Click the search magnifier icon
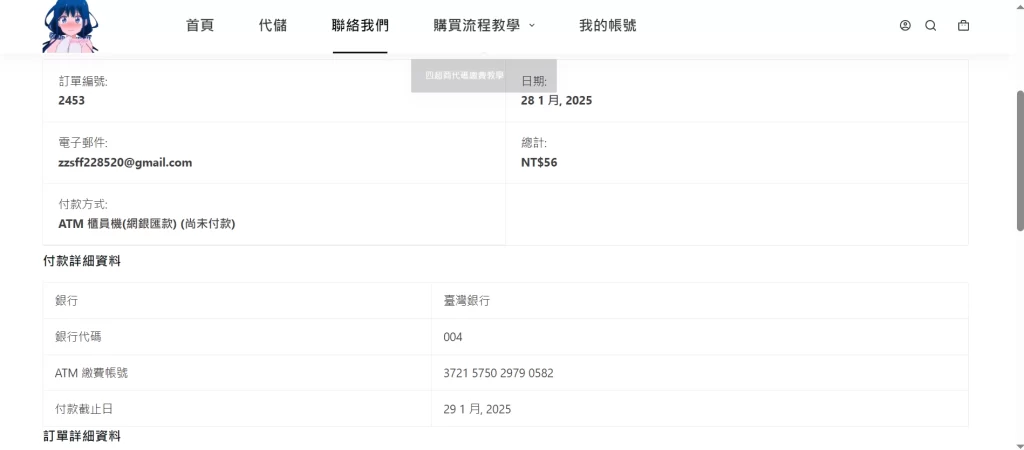Image resolution: width=1024 pixels, height=450 pixels. click(931, 26)
